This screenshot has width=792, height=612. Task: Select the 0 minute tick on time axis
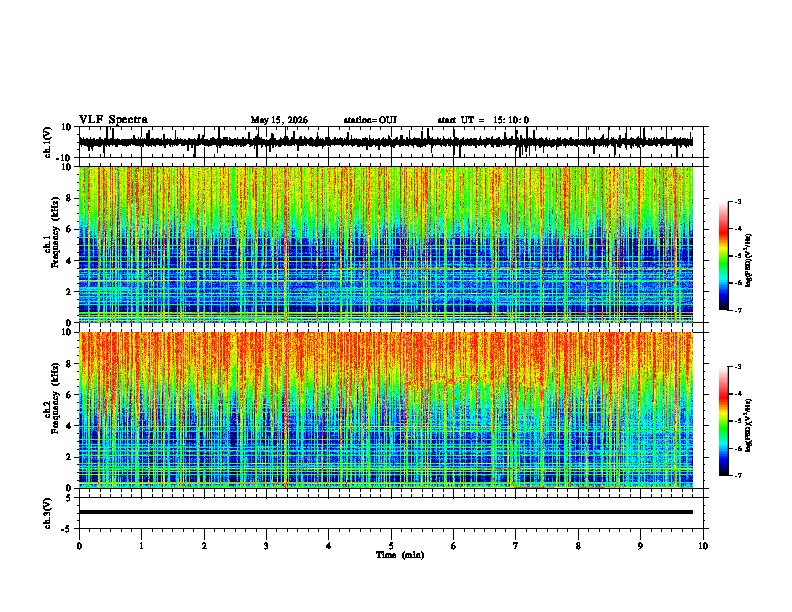pyautogui.click(x=79, y=546)
